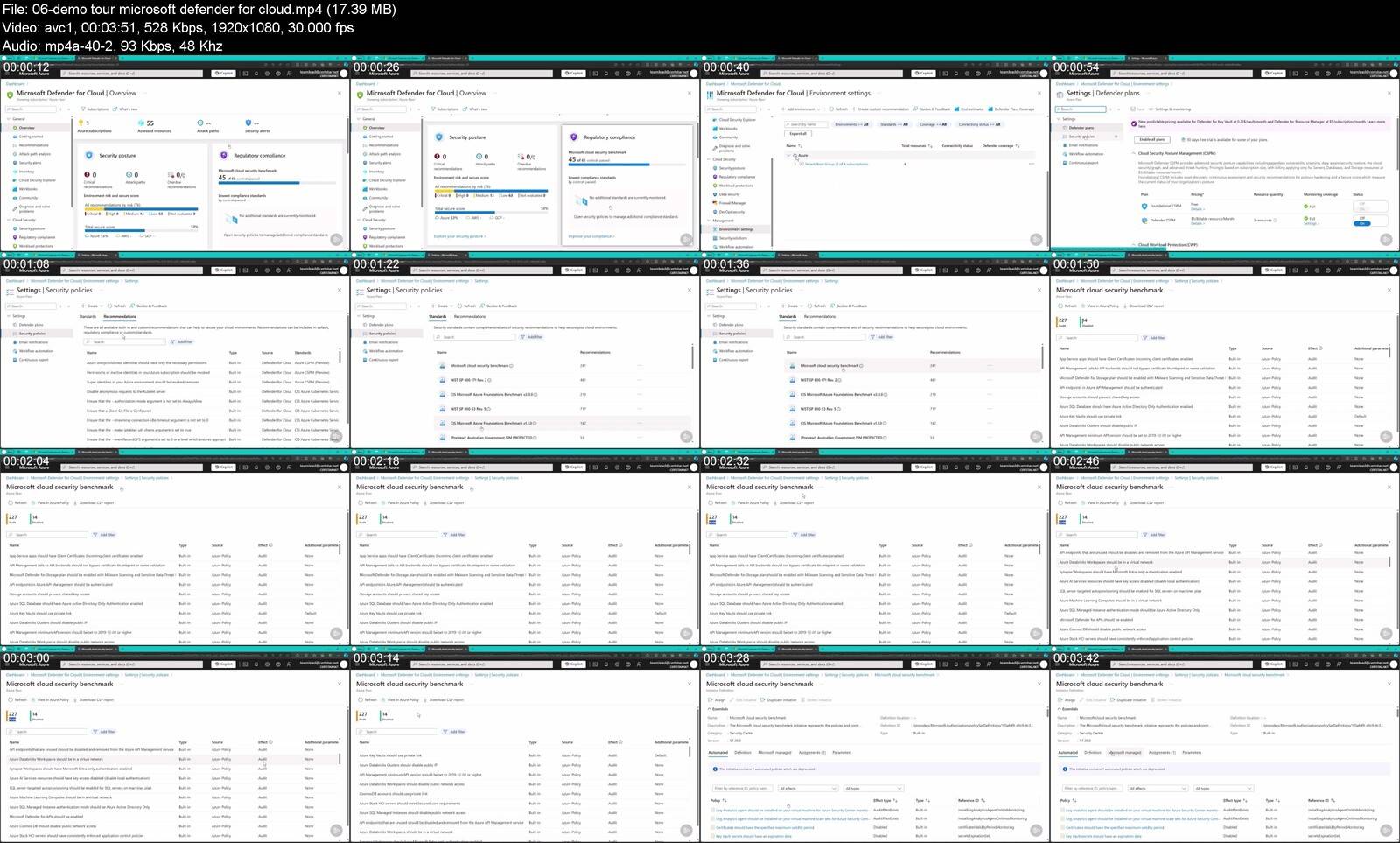Select the frame stamped 00:02:46
Viewport: 1400px width, 843px height.
click(1225, 549)
